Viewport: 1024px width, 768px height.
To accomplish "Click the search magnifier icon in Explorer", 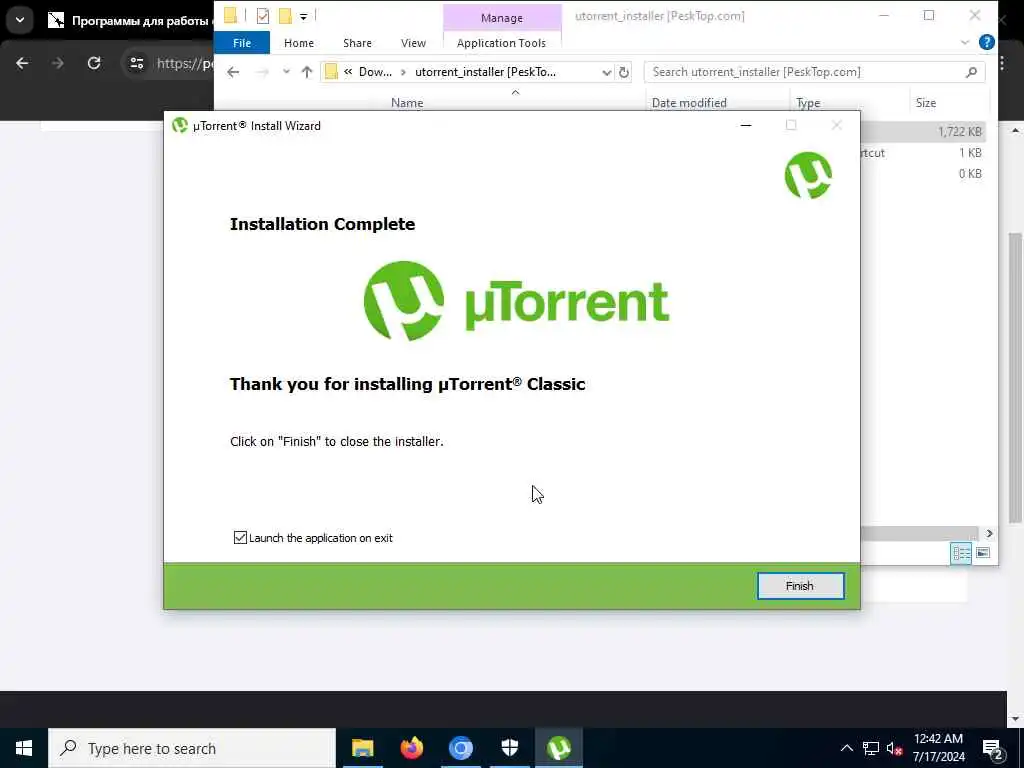I will (971, 72).
